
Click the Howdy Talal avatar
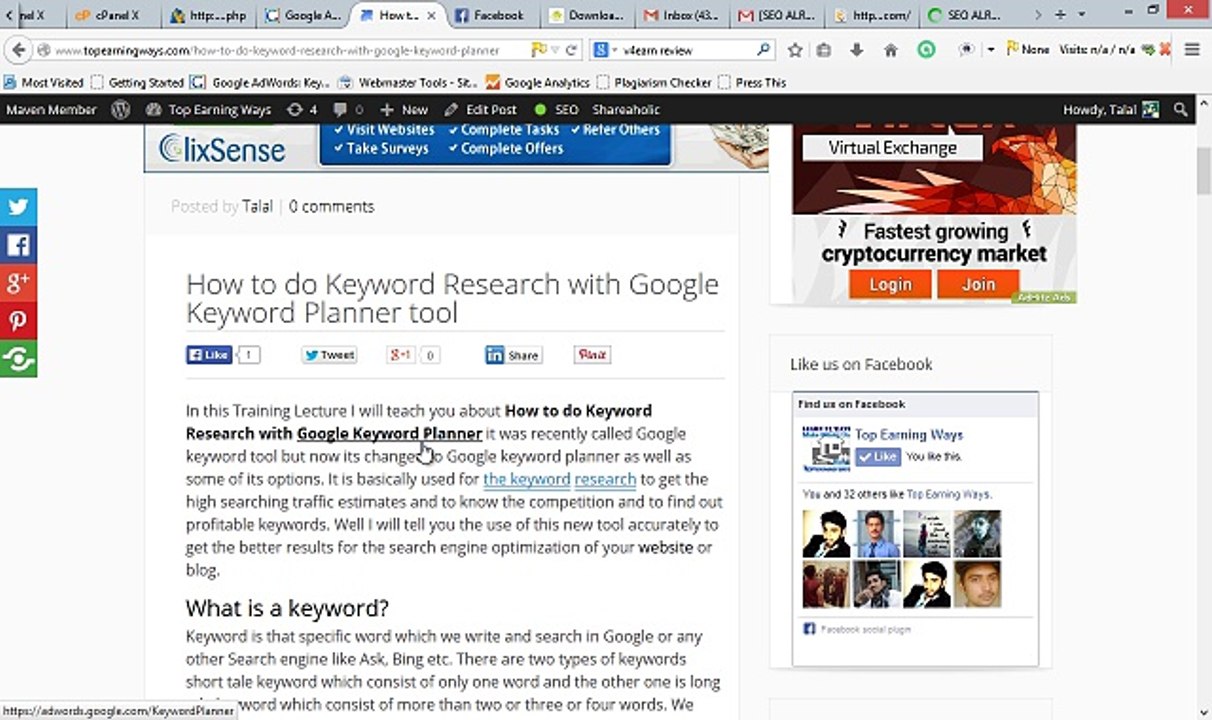click(x=1151, y=110)
